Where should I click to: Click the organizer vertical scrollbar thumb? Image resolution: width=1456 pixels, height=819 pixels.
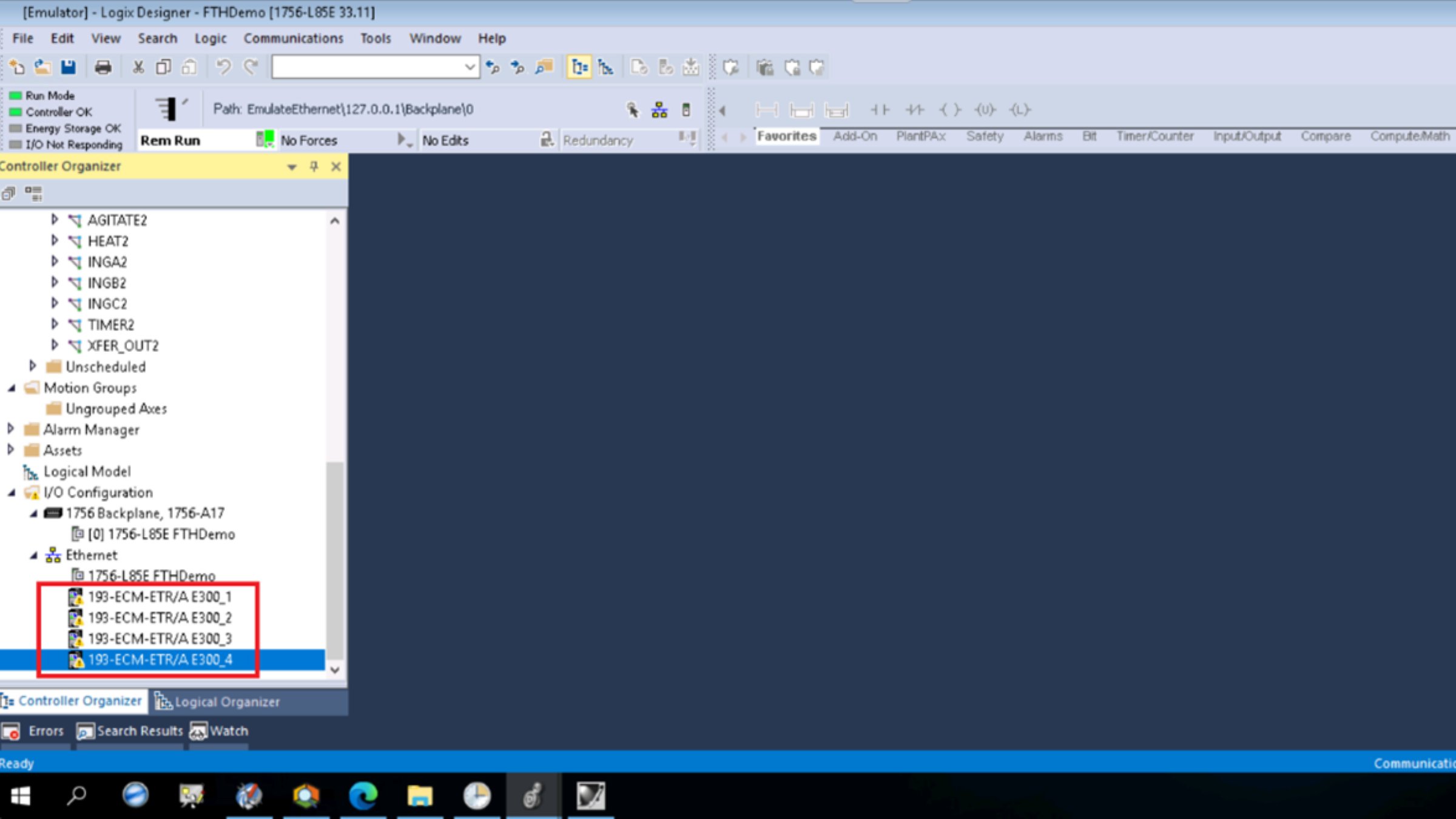[x=334, y=561]
